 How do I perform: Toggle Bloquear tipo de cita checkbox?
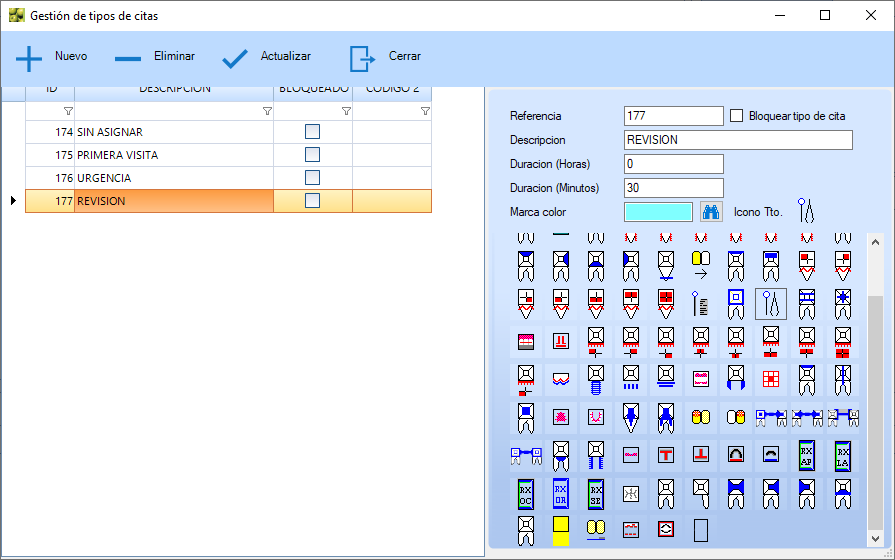pyautogui.click(x=737, y=116)
